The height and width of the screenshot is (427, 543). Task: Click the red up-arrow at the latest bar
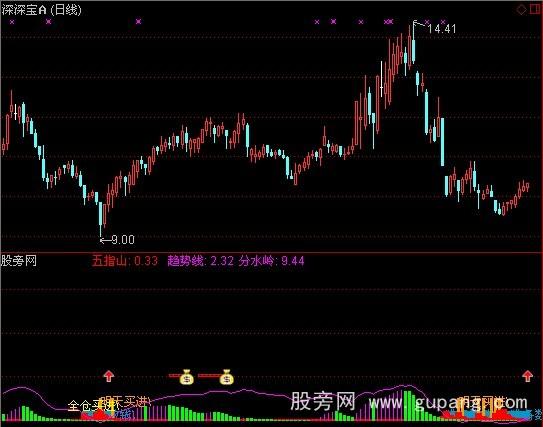(527, 376)
